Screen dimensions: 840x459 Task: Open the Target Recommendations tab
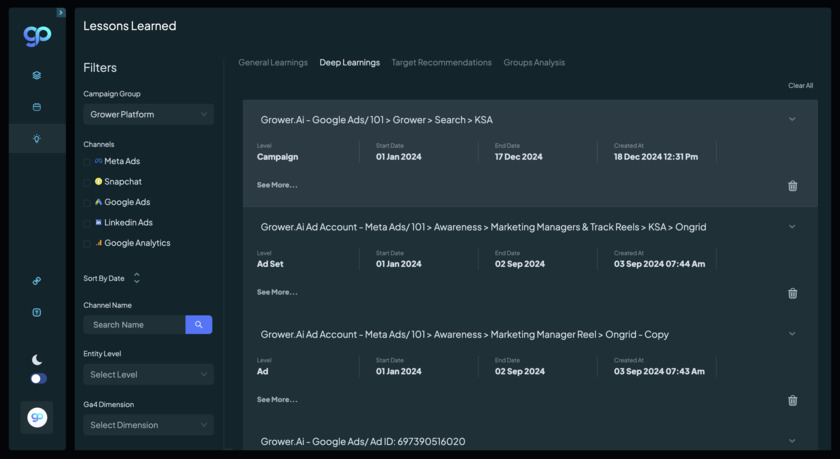[441, 63]
